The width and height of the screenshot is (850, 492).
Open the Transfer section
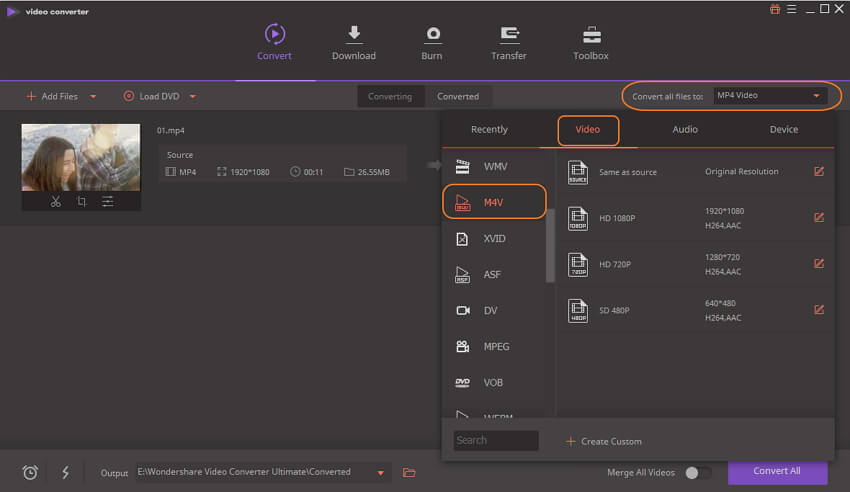pos(508,42)
